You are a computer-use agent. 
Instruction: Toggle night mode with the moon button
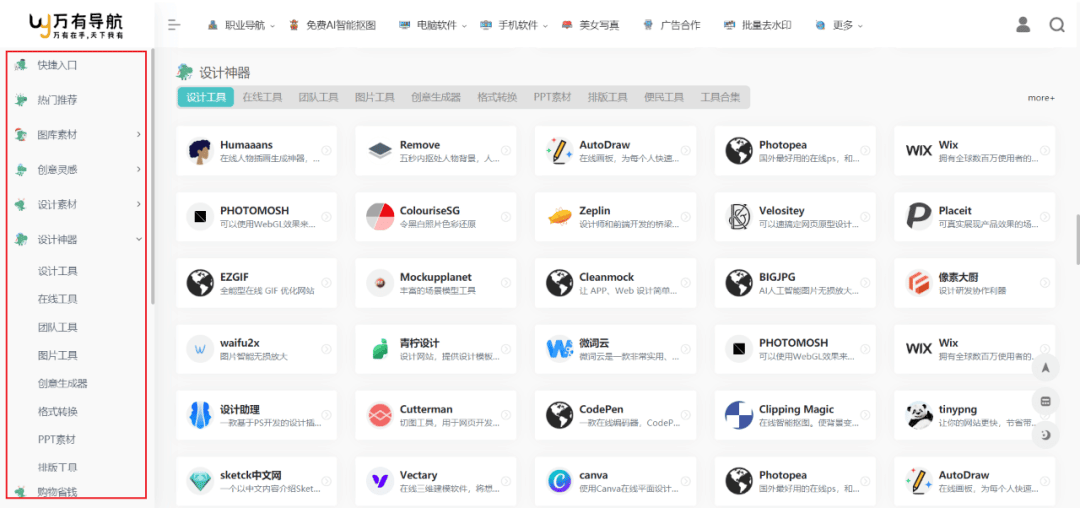(1045, 435)
